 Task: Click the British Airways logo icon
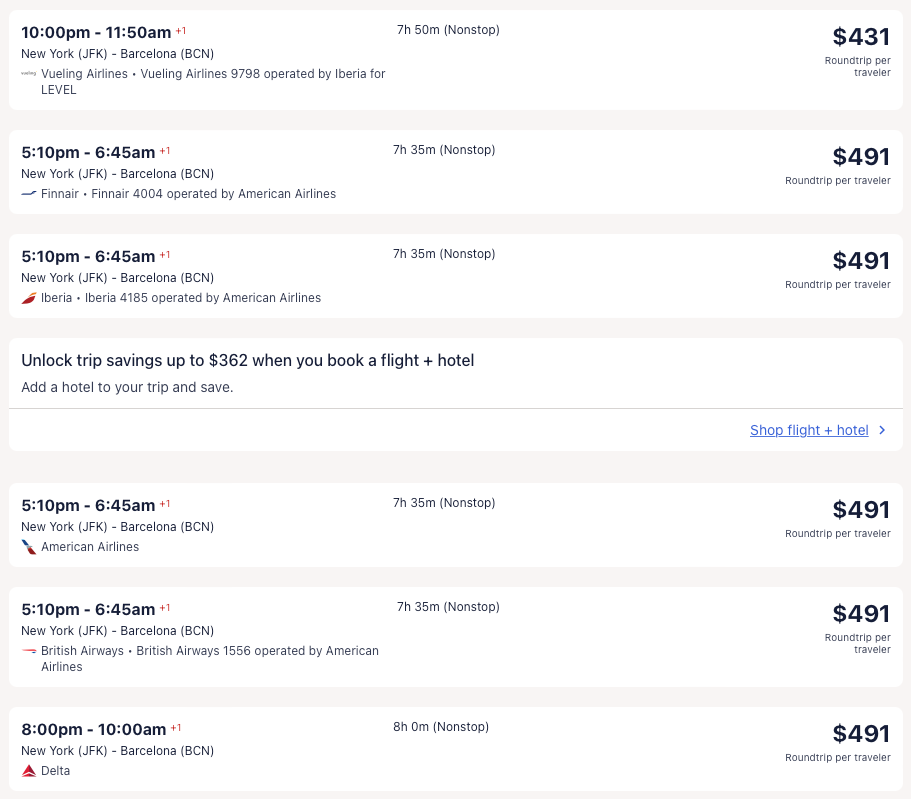tap(29, 651)
